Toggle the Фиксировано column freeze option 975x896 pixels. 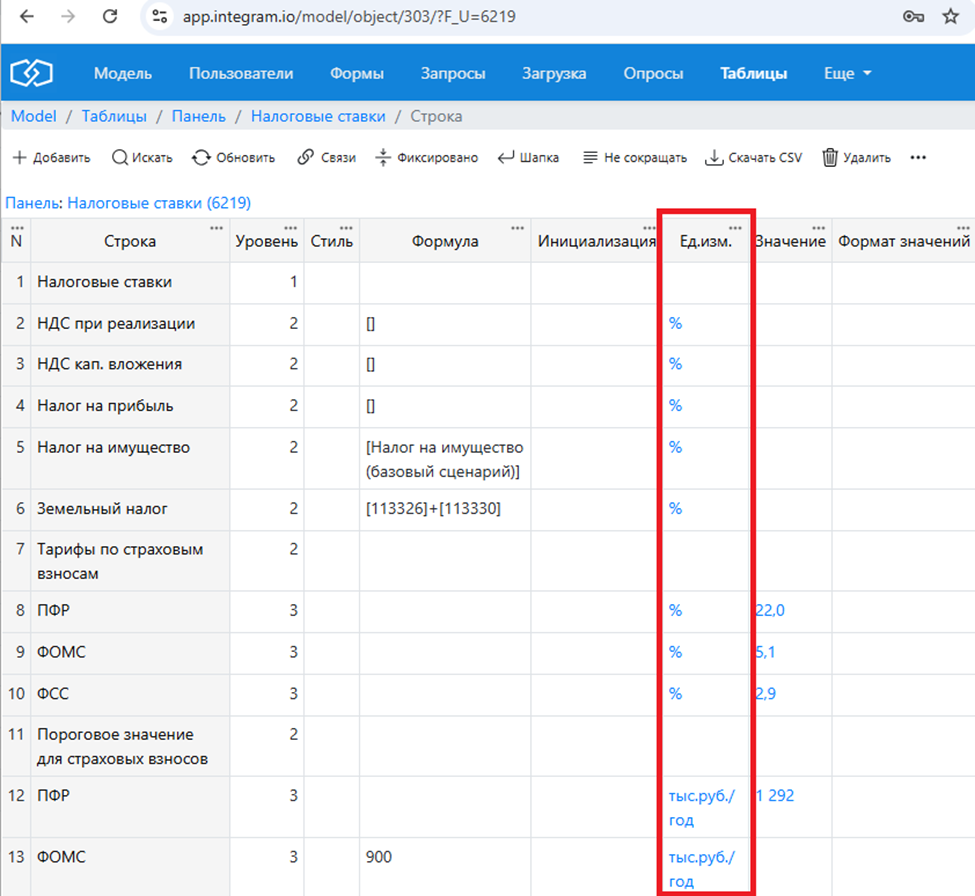pyautogui.click(x=384, y=158)
